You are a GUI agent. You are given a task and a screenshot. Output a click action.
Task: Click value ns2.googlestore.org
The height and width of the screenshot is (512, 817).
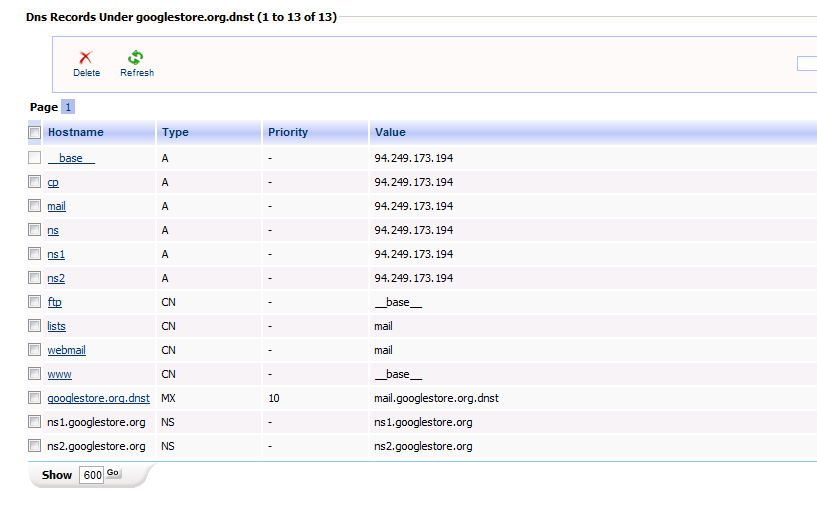[x=423, y=446]
